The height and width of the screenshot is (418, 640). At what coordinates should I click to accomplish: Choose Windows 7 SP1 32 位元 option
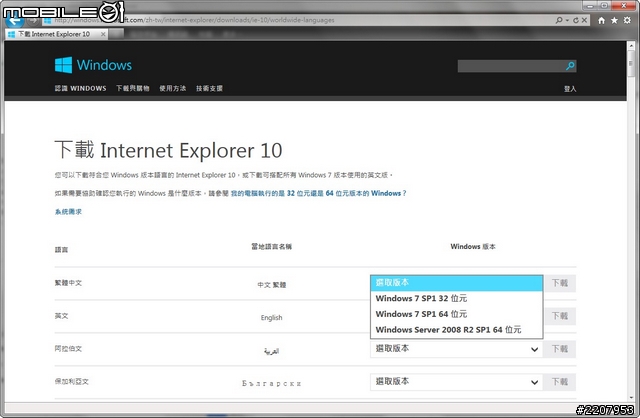click(456, 298)
